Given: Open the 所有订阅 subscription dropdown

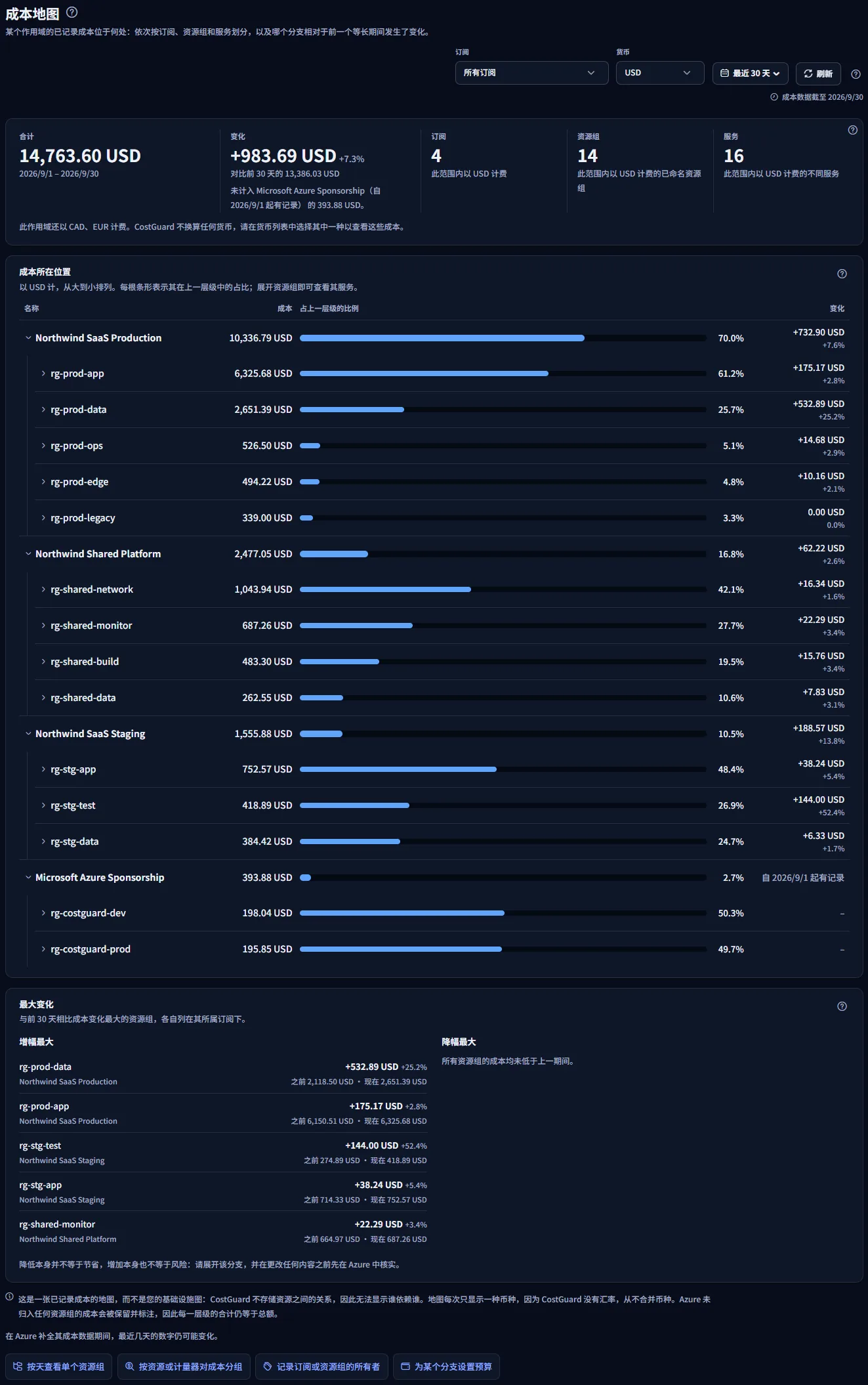Looking at the screenshot, I should click(531, 73).
